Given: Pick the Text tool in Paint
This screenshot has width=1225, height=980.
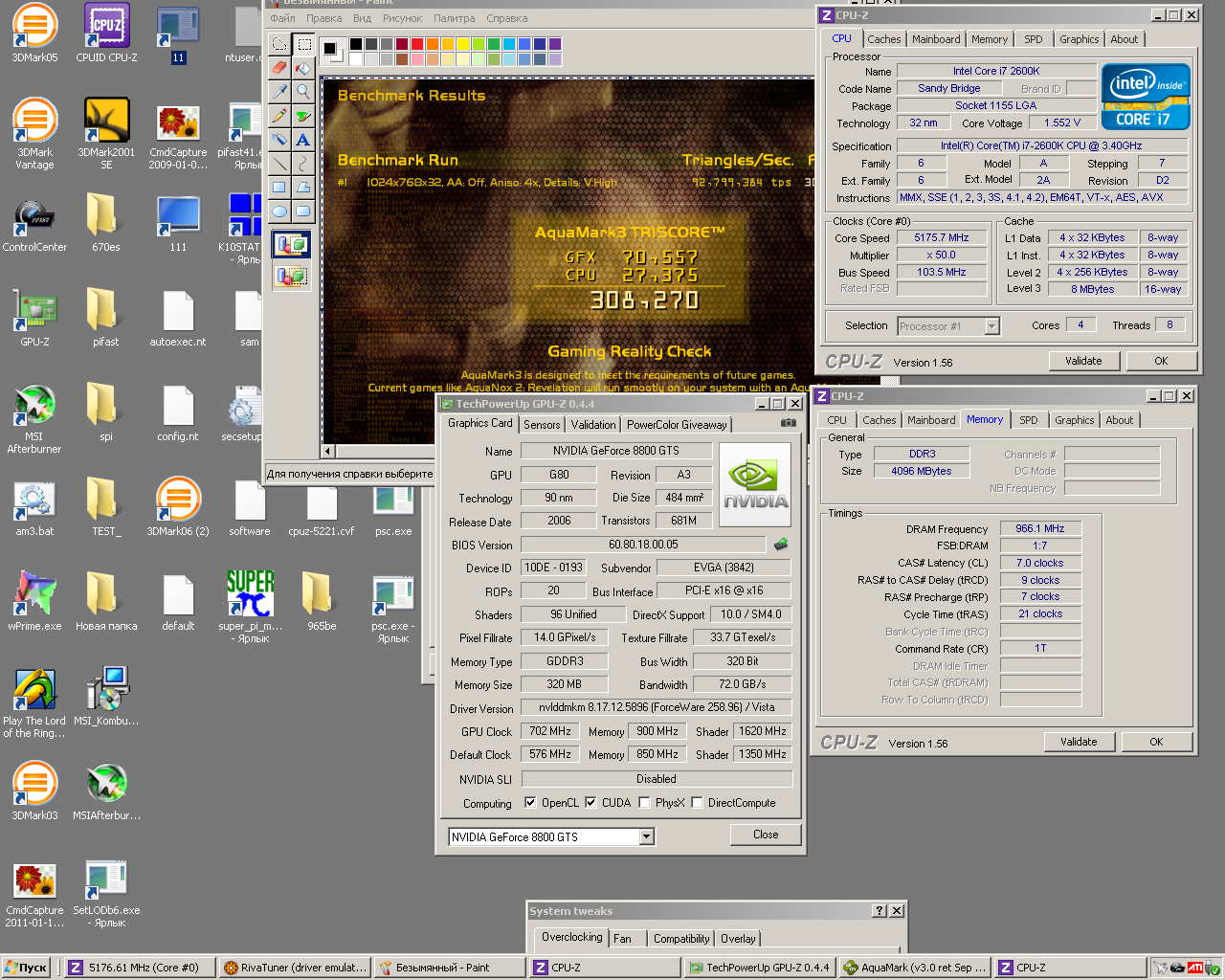Looking at the screenshot, I should 303,140.
